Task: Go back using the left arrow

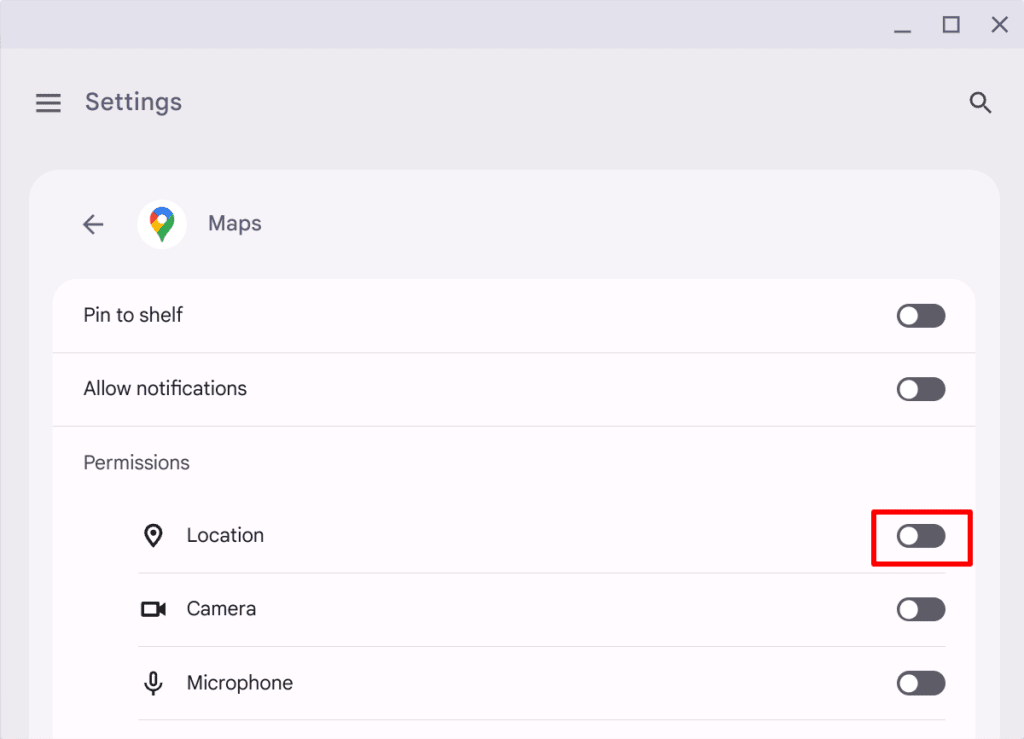Action: coord(93,225)
